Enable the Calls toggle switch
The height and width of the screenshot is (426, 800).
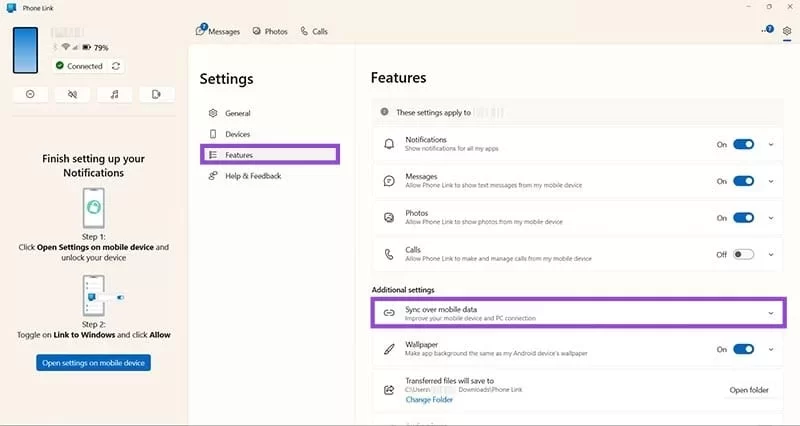(x=743, y=254)
